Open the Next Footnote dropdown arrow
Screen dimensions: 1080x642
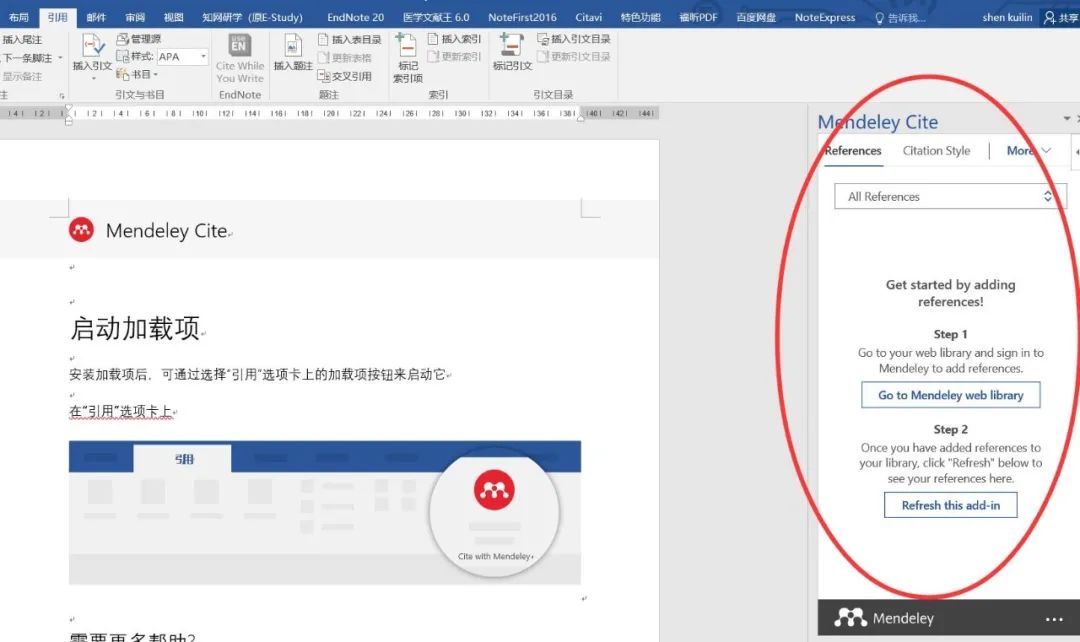tap(61, 58)
